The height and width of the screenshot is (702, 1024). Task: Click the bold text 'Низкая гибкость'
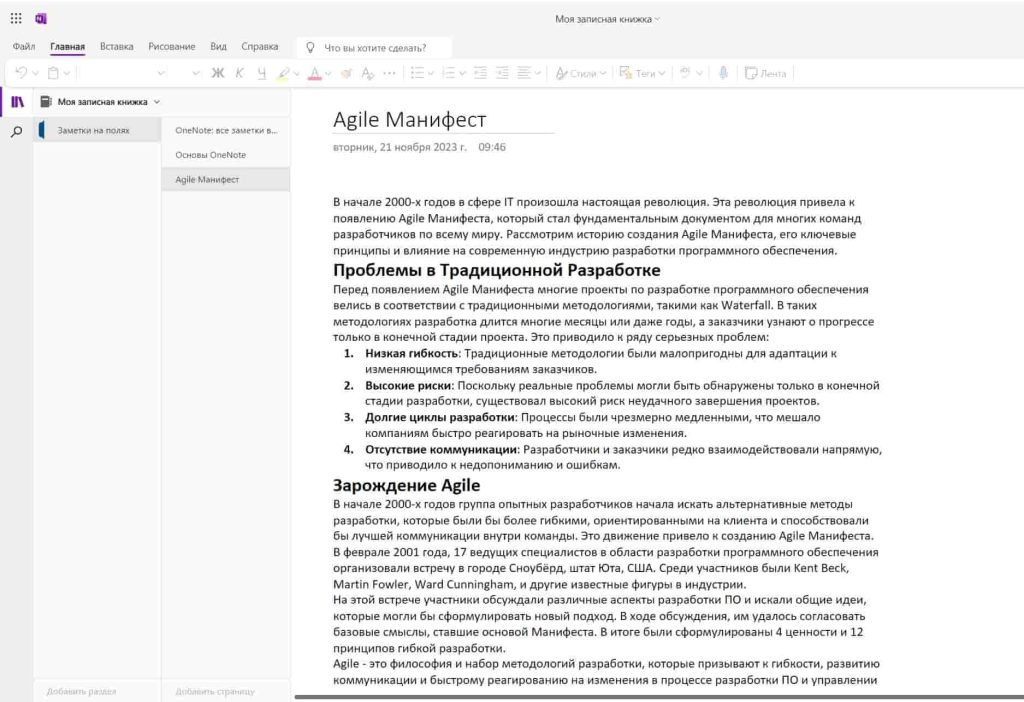point(411,353)
